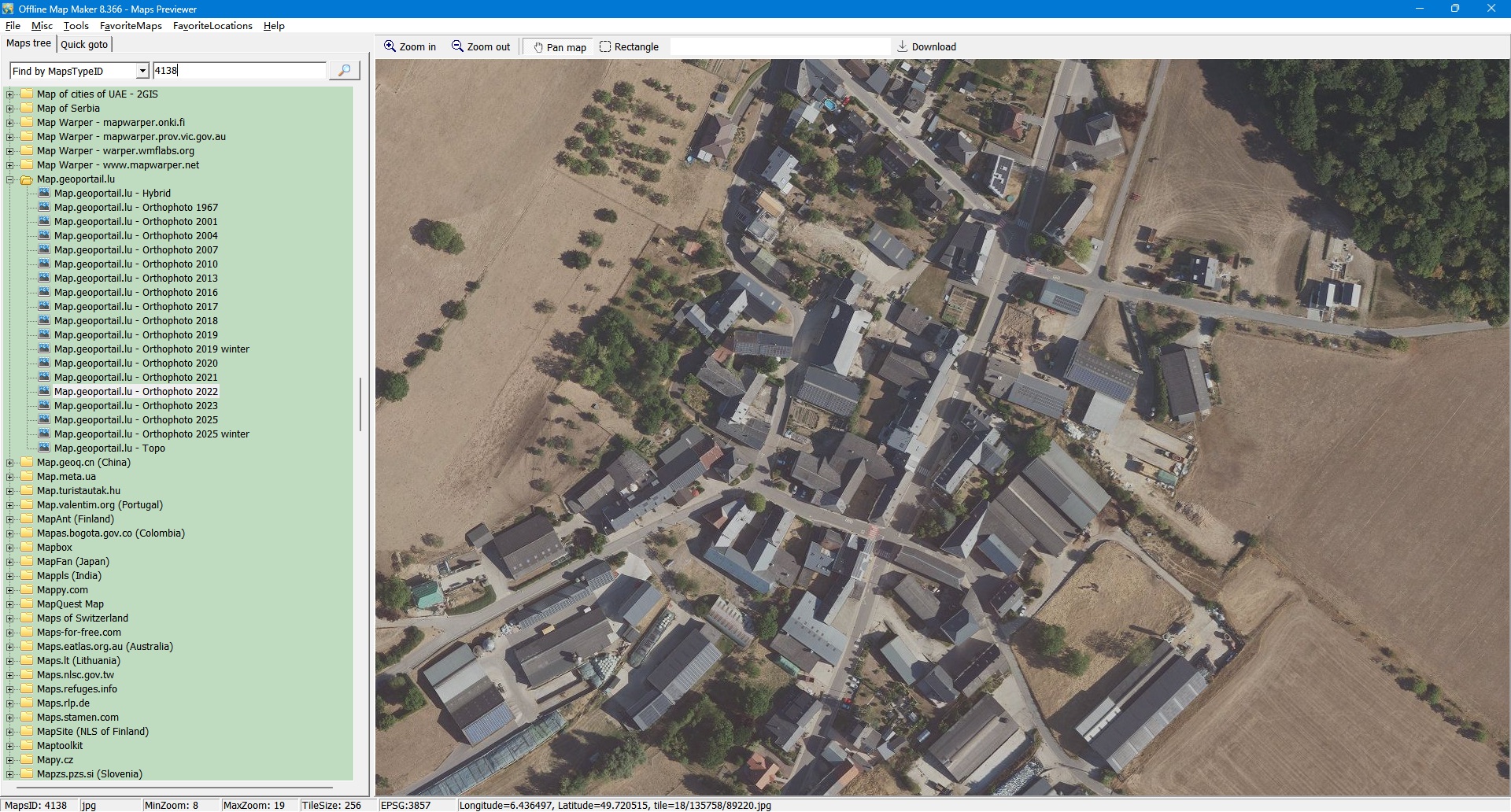The width and height of the screenshot is (1511, 812).
Task: Click the search field containing 4138
Action: (x=239, y=71)
